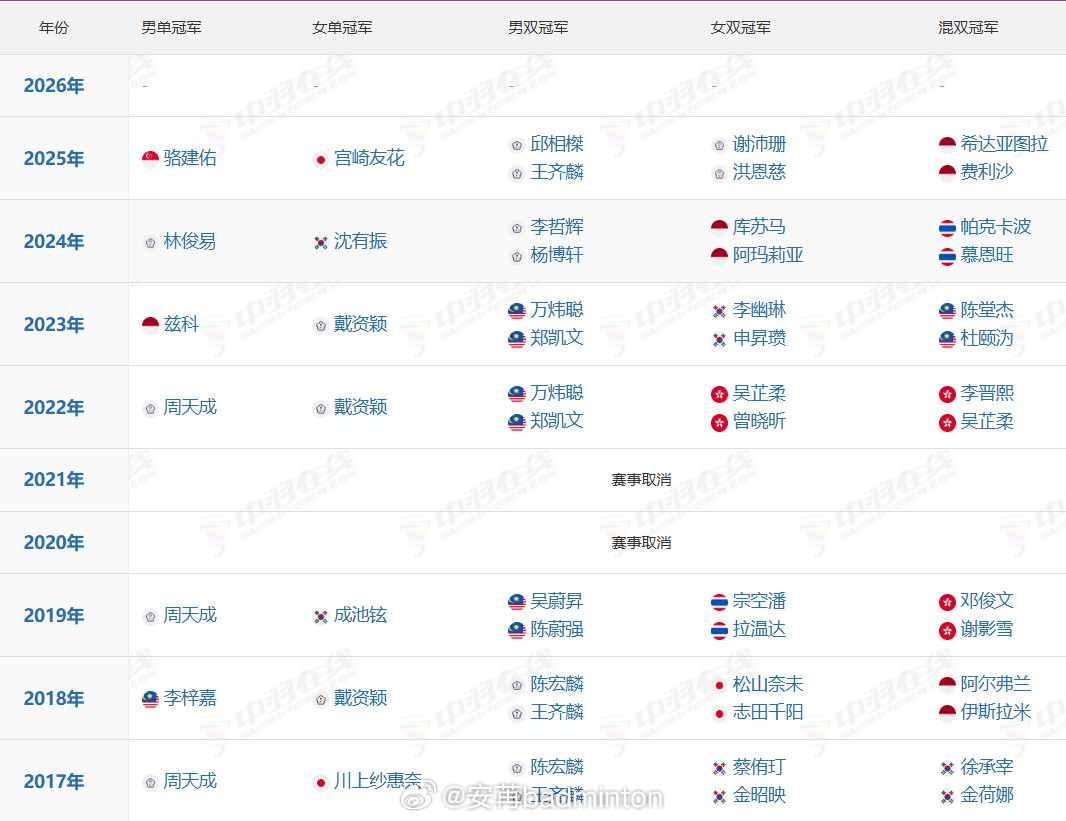The width and height of the screenshot is (1066, 821).
Task: Click the Korea flag beside 沈有振
Action: [321, 243]
